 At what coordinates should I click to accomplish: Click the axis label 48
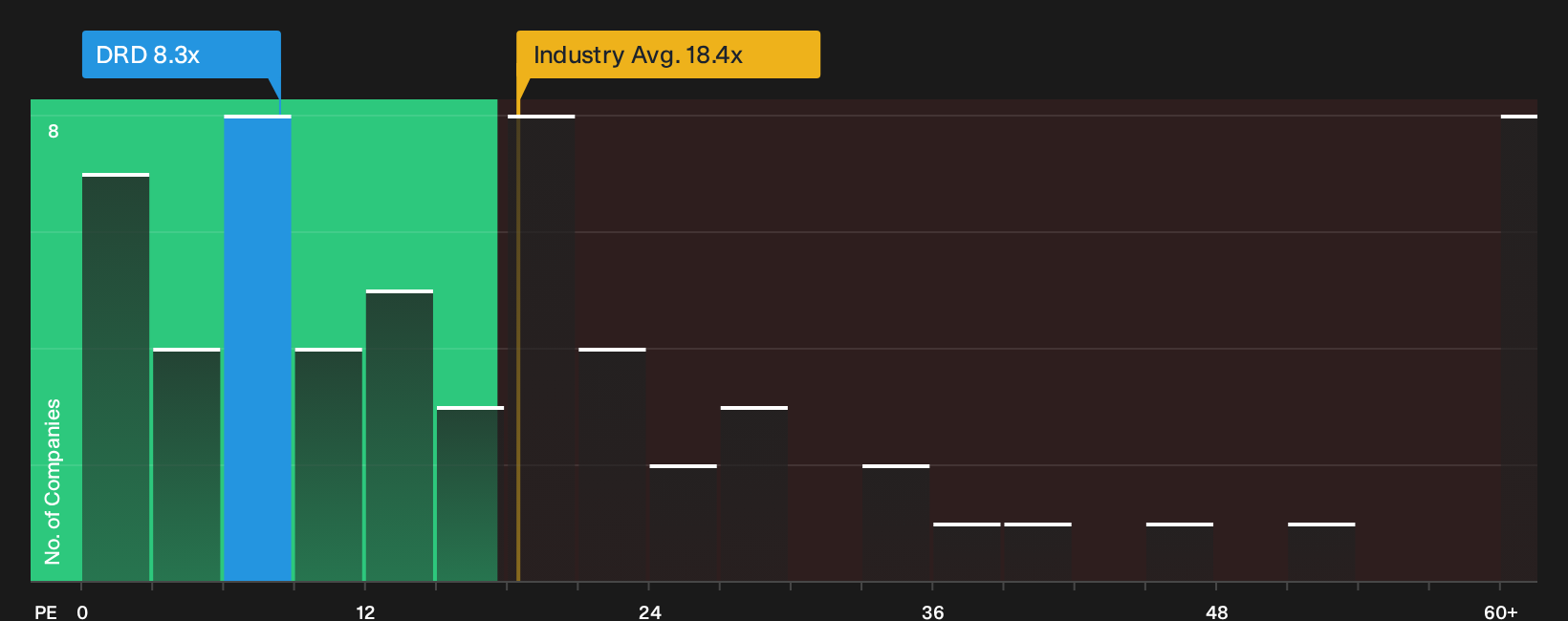1216,611
